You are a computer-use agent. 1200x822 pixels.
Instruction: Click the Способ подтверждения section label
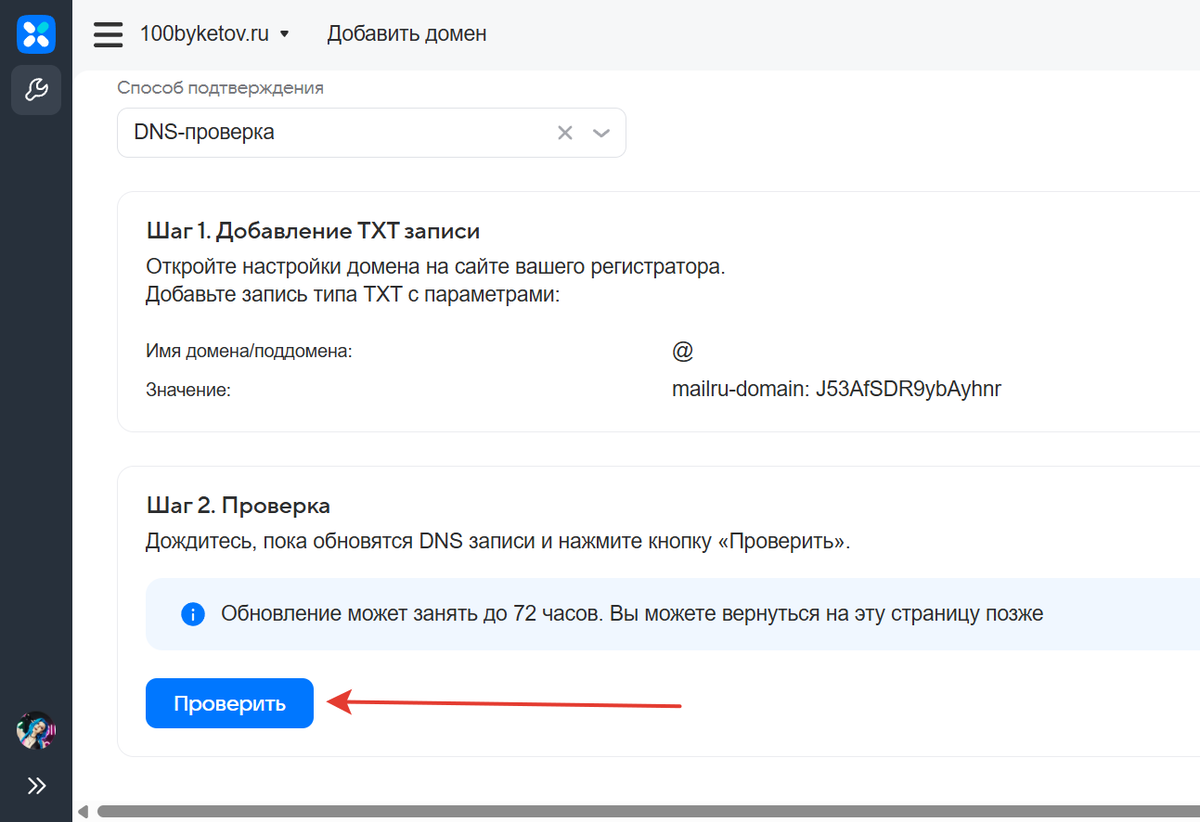click(220, 87)
